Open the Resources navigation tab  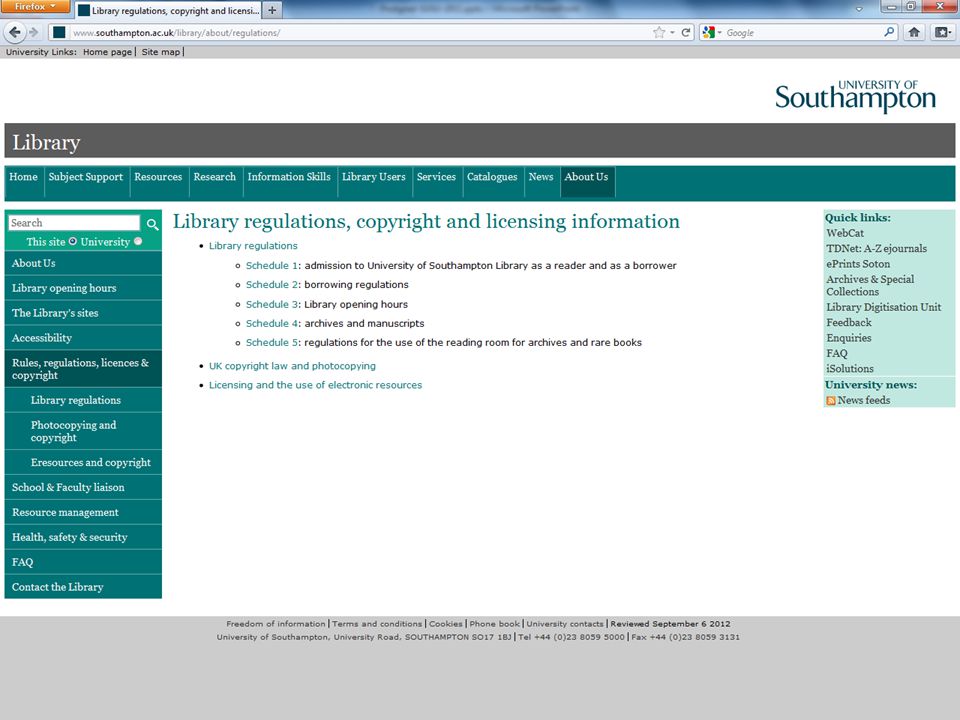pyautogui.click(x=158, y=177)
